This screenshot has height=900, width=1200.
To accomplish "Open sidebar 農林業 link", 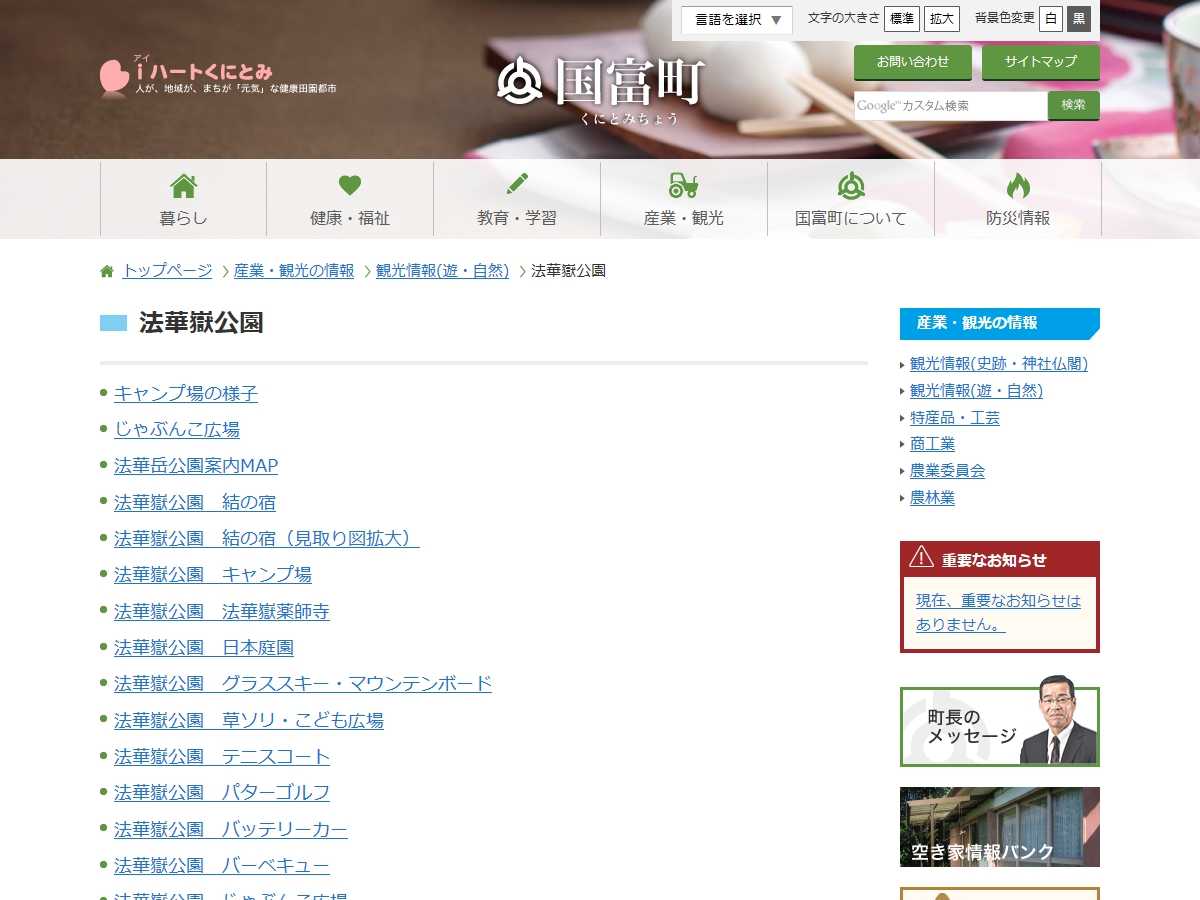I will point(932,498).
